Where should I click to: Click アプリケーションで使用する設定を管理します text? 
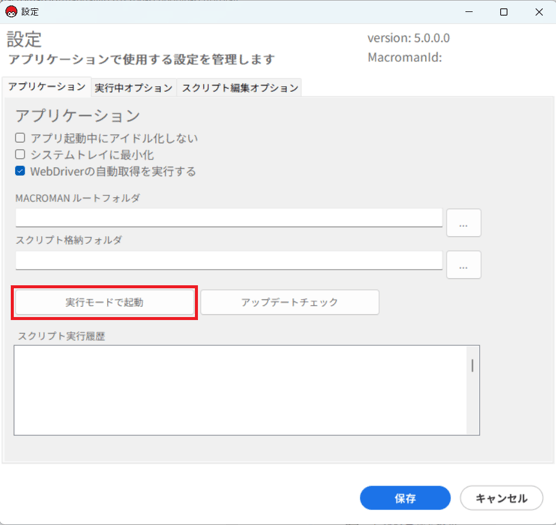click(141, 59)
